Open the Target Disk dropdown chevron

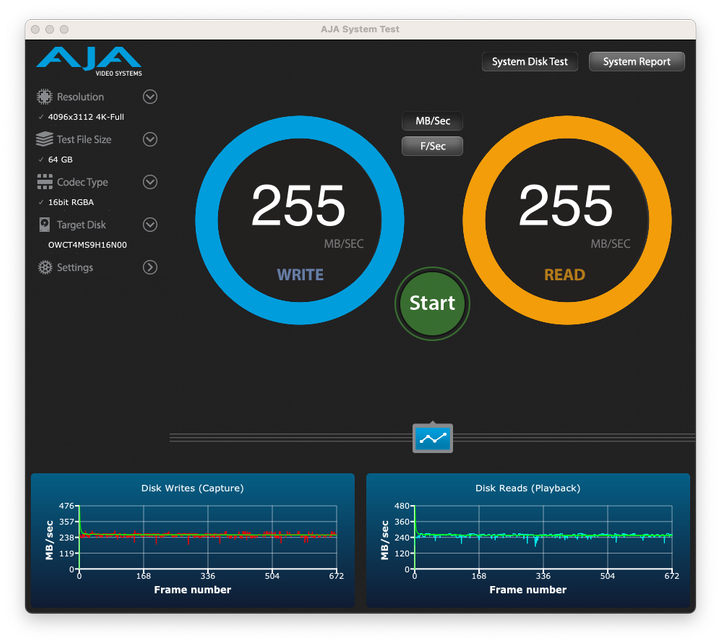click(x=150, y=225)
